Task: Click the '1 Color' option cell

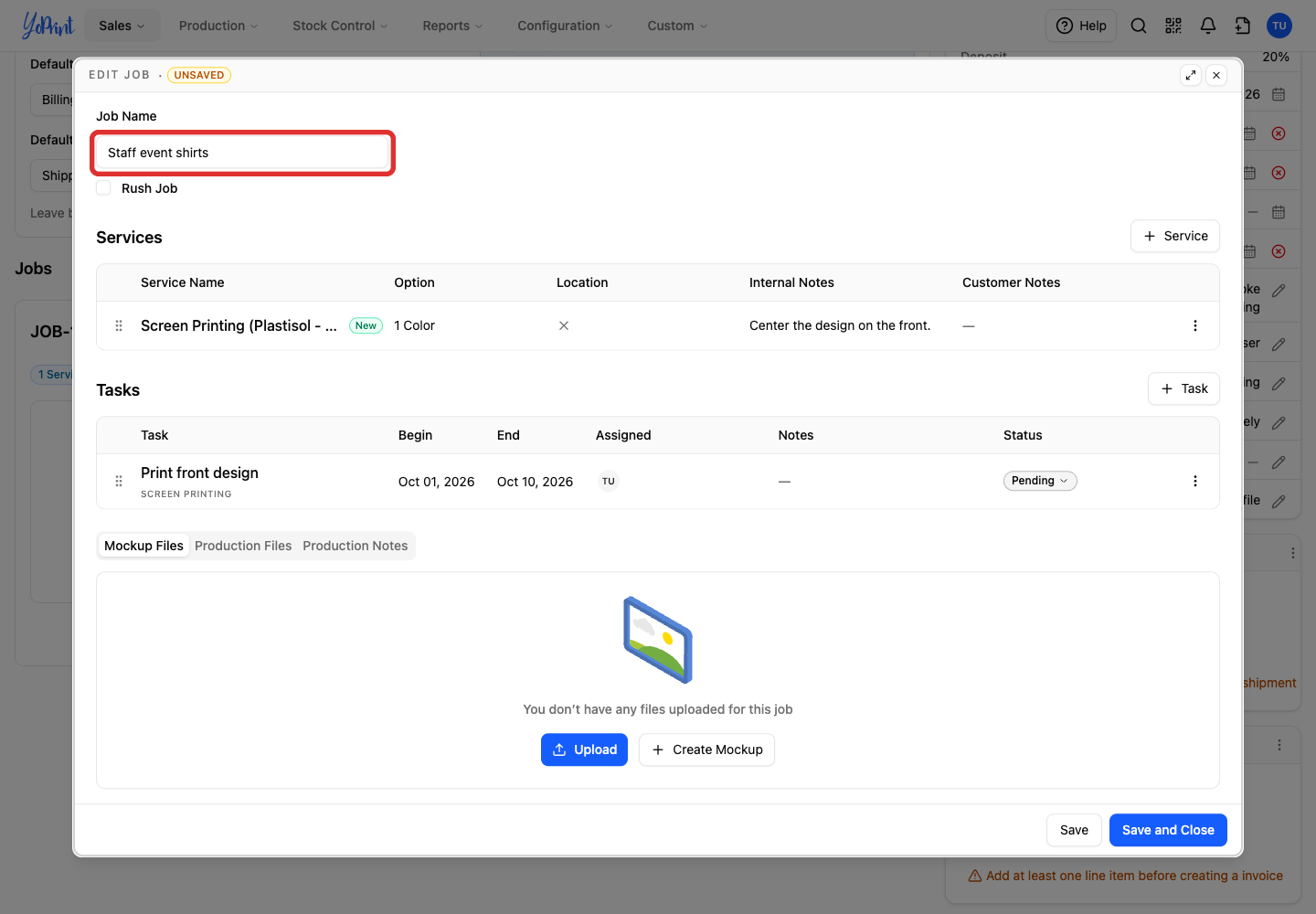Action: [414, 325]
